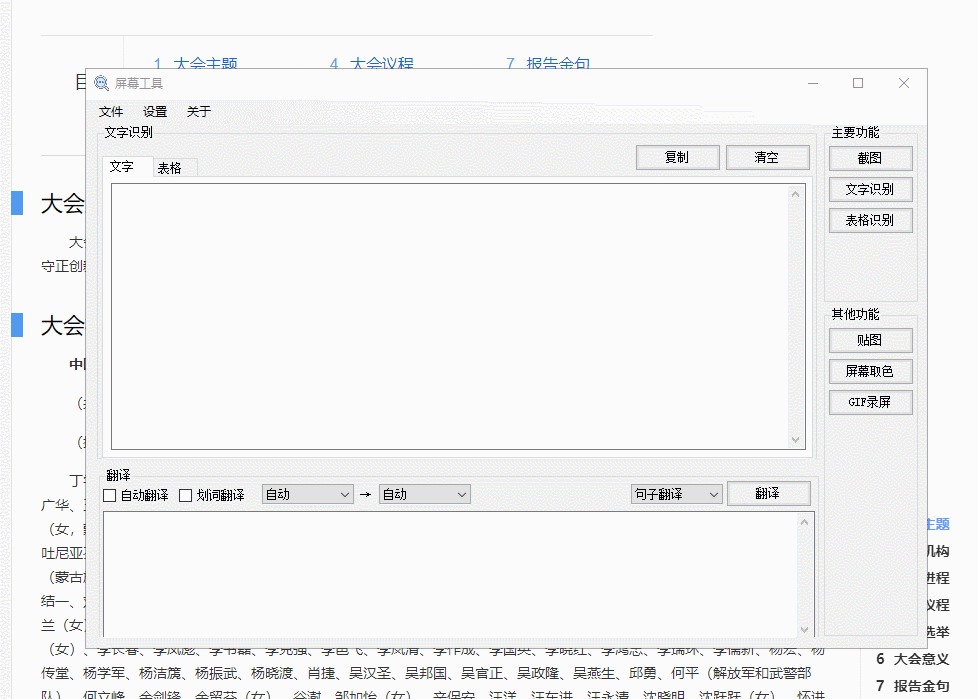978x699 pixels.
Task: Open the 关于 menu
Action: [199, 112]
